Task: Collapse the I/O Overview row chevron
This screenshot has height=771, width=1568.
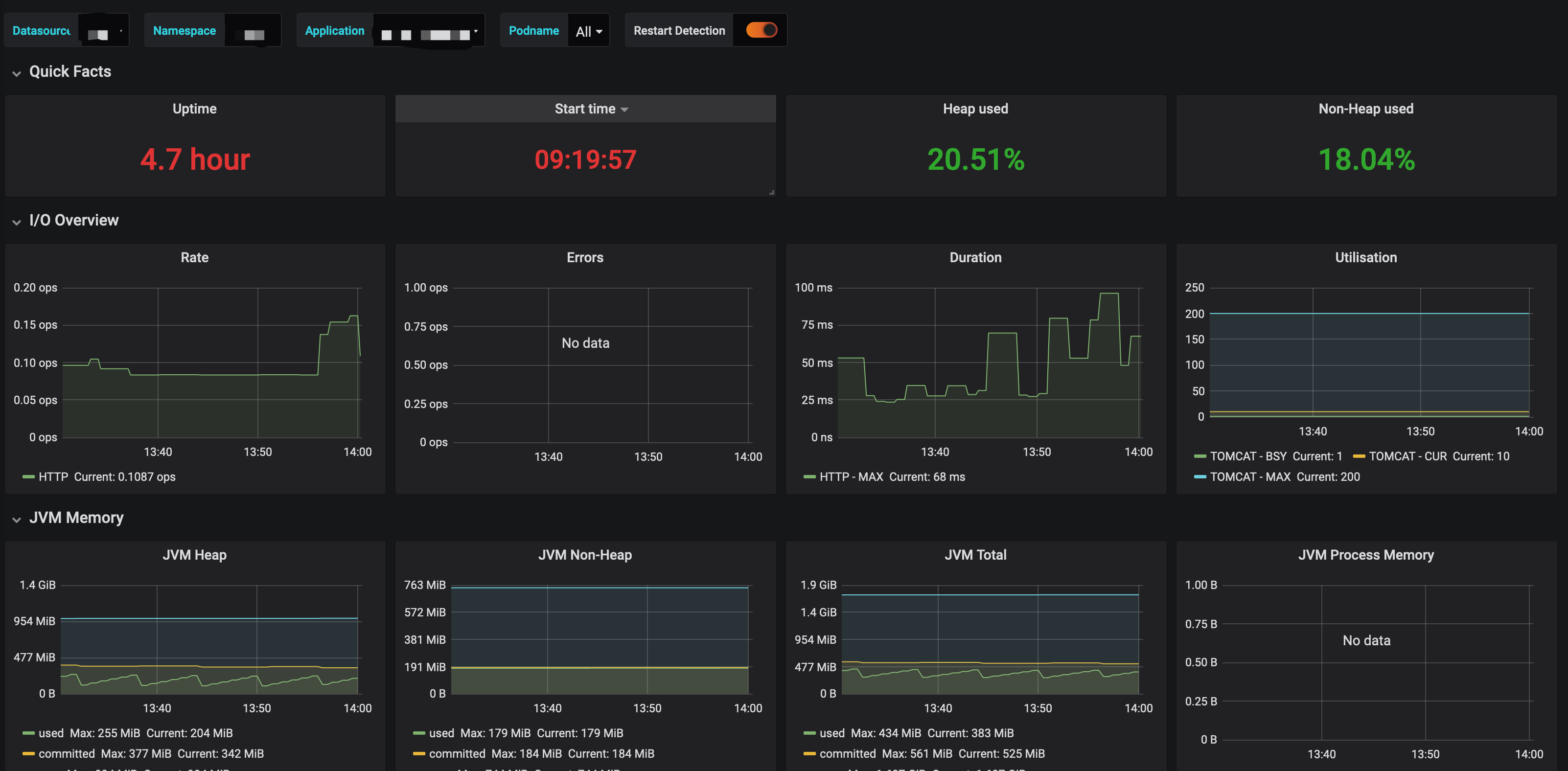Action: pyautogui.click(x=17, y=222)
